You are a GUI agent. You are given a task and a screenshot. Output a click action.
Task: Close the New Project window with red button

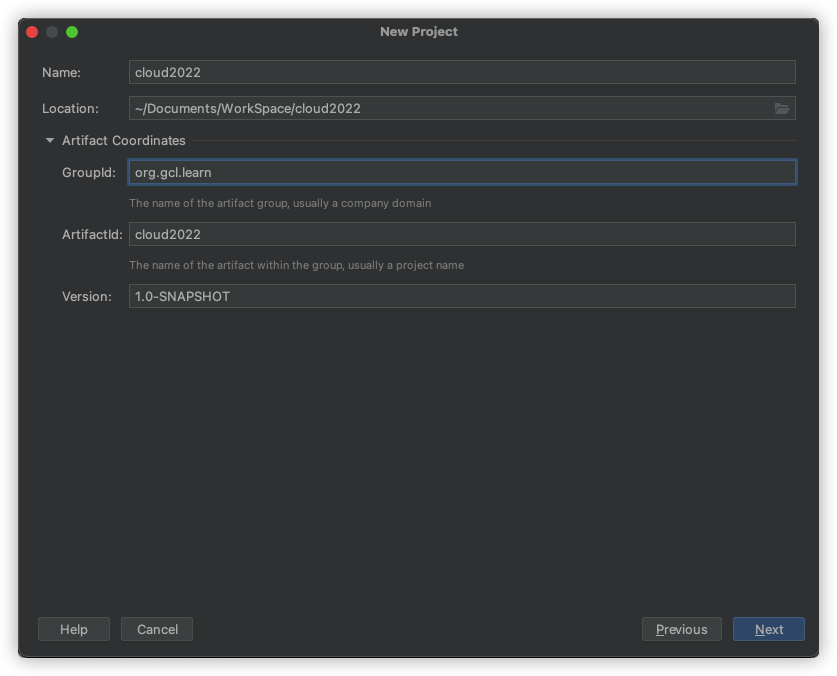pos(32,32)
